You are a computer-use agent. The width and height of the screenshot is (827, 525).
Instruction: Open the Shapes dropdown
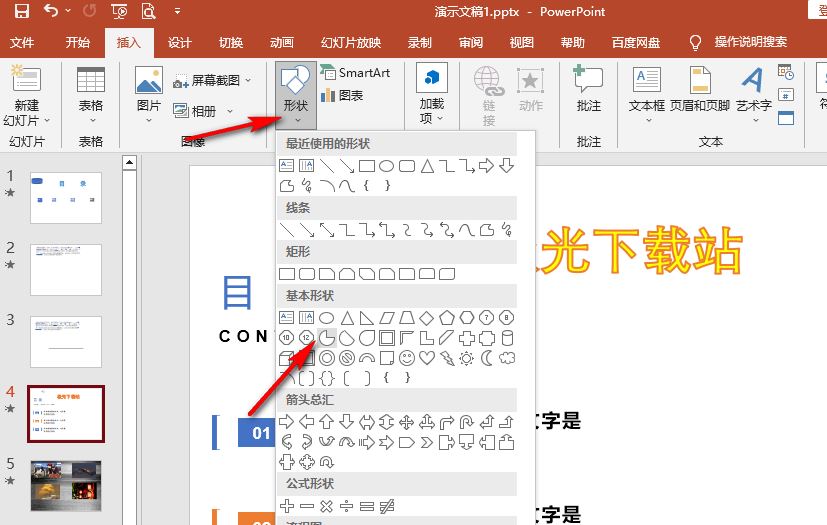tap(295, 97)
